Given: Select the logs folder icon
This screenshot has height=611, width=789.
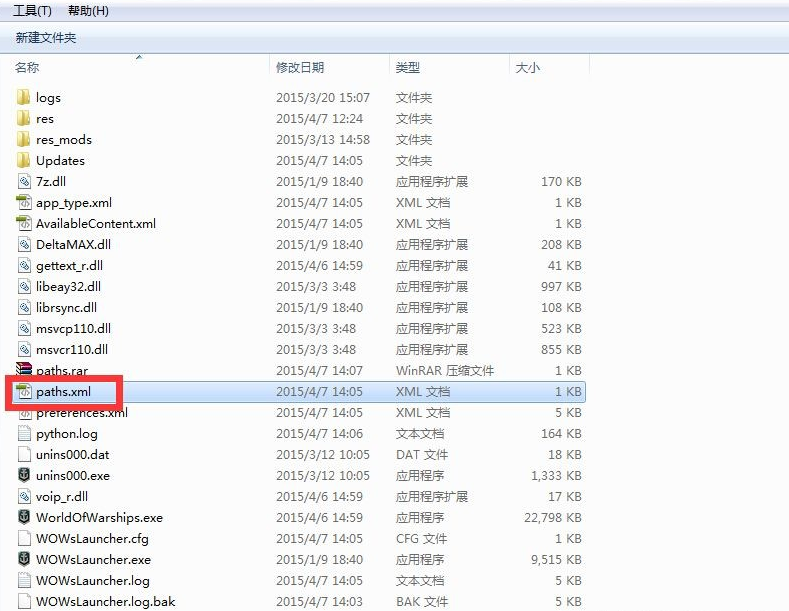Looking at the screenshot, I should [24, 97].
